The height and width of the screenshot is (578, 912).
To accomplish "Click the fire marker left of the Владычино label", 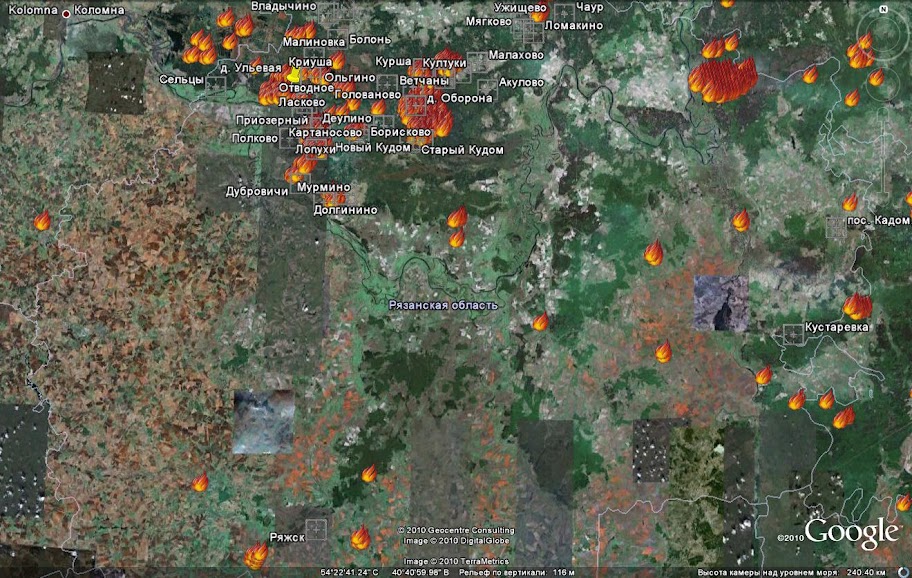I will pyautogui.click(x=226, y=19).
